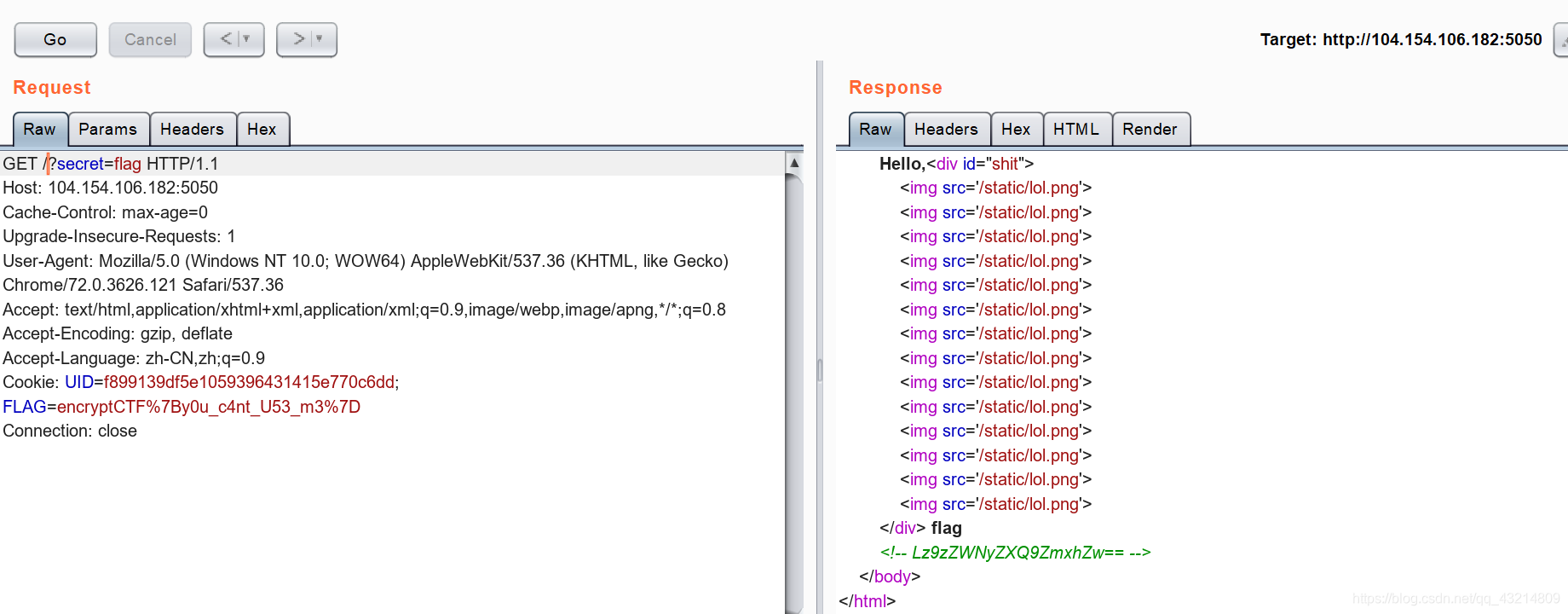This screenshot has width=1568, height=614.
Task: Click the Connection: close line
Action: [x=70, y=431]
